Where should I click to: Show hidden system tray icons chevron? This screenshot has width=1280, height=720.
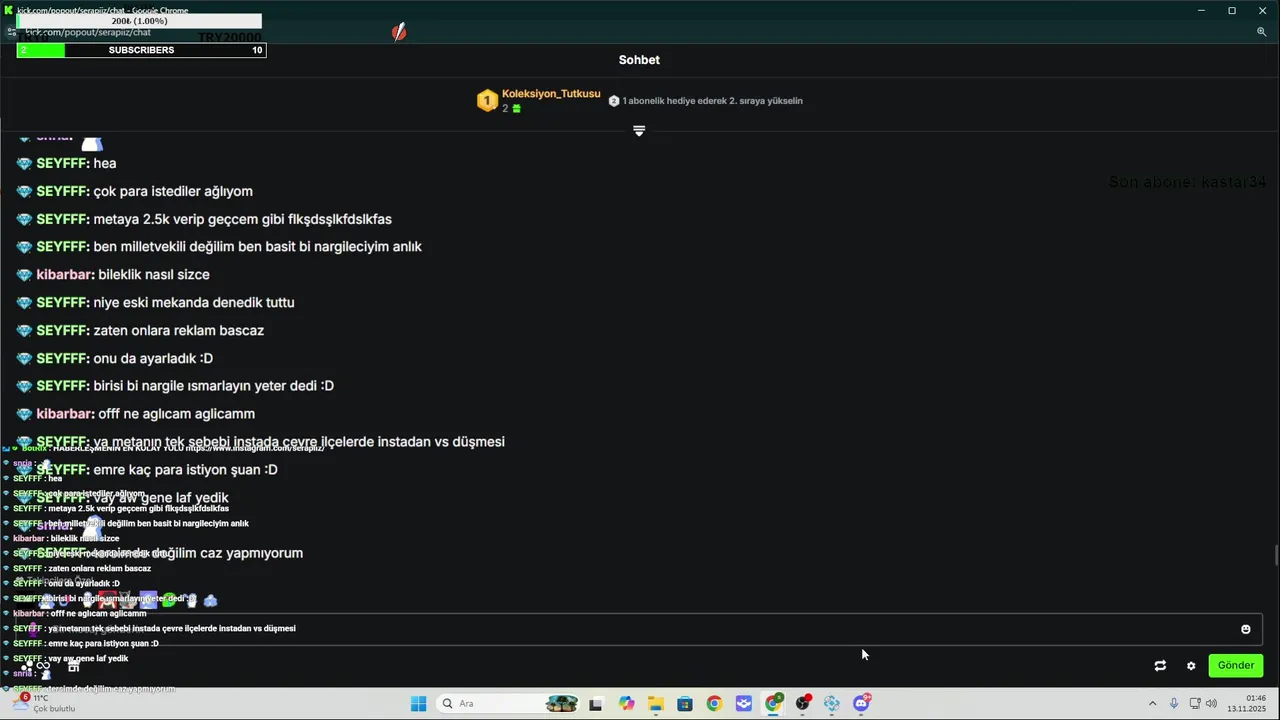[1152, 704]
